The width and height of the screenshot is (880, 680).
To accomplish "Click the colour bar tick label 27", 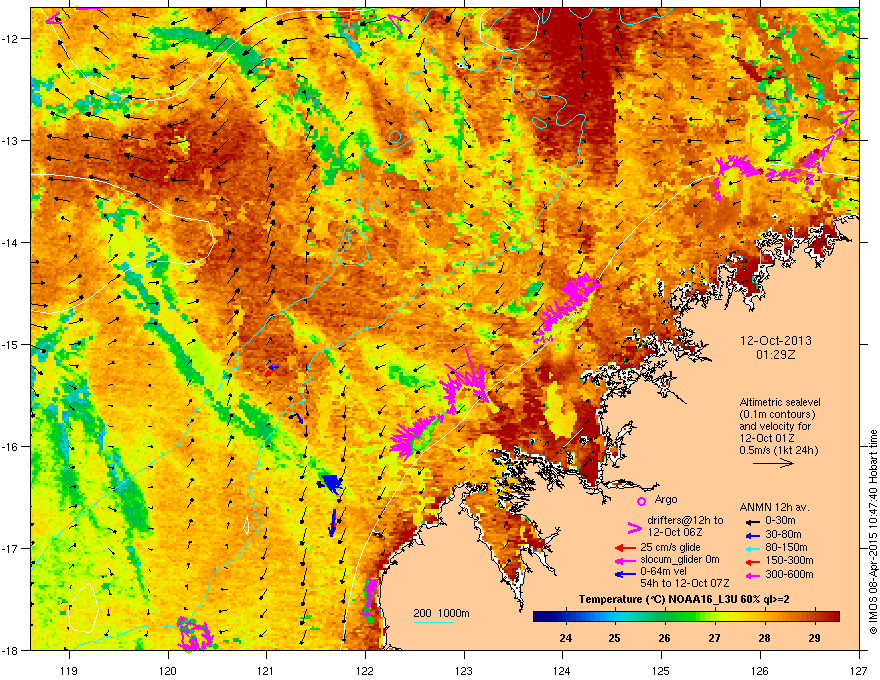I will point(714,637).
